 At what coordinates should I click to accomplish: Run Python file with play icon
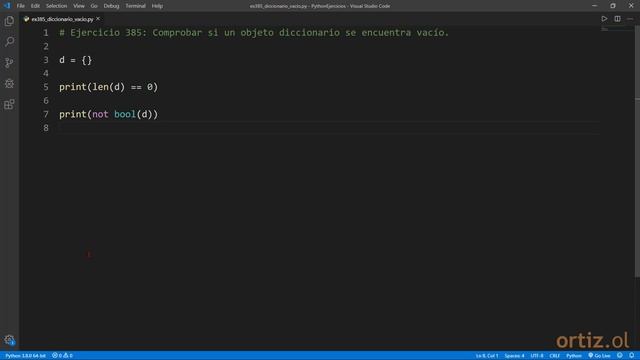point(604,19)
